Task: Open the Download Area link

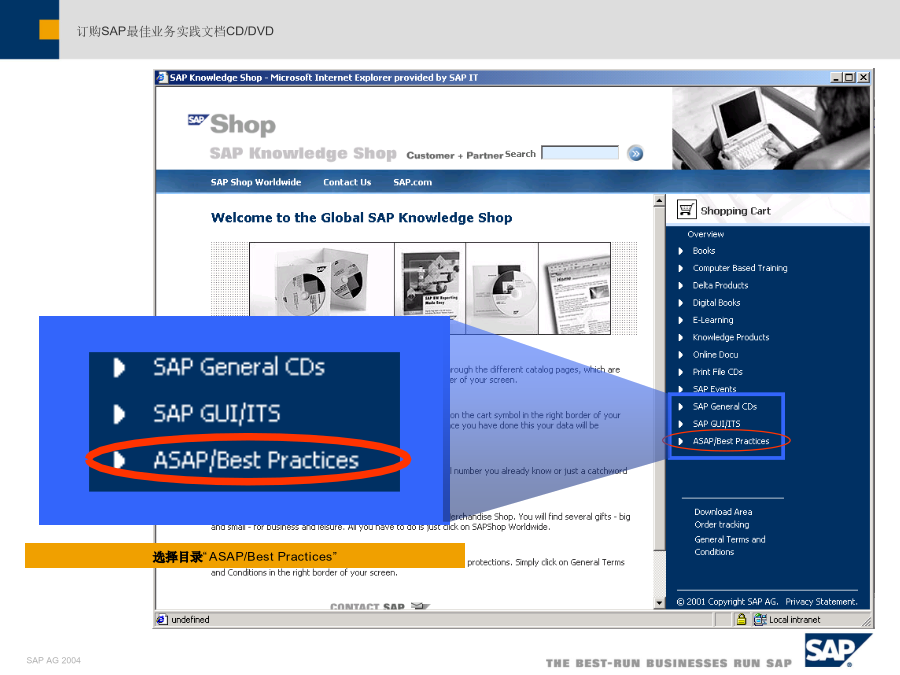Action: tap(723, 511)
